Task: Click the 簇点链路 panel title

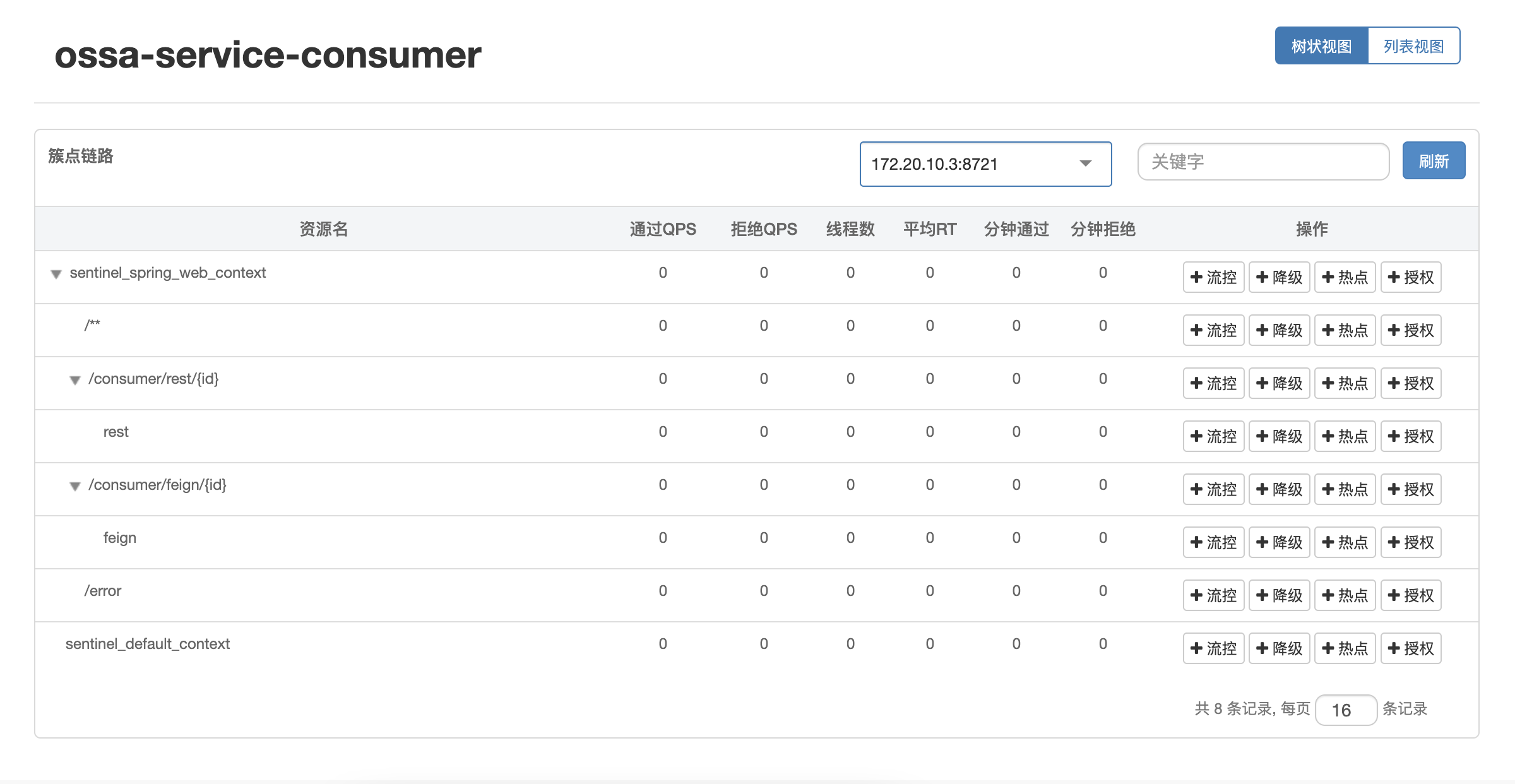Action: (x=81, y=156)
